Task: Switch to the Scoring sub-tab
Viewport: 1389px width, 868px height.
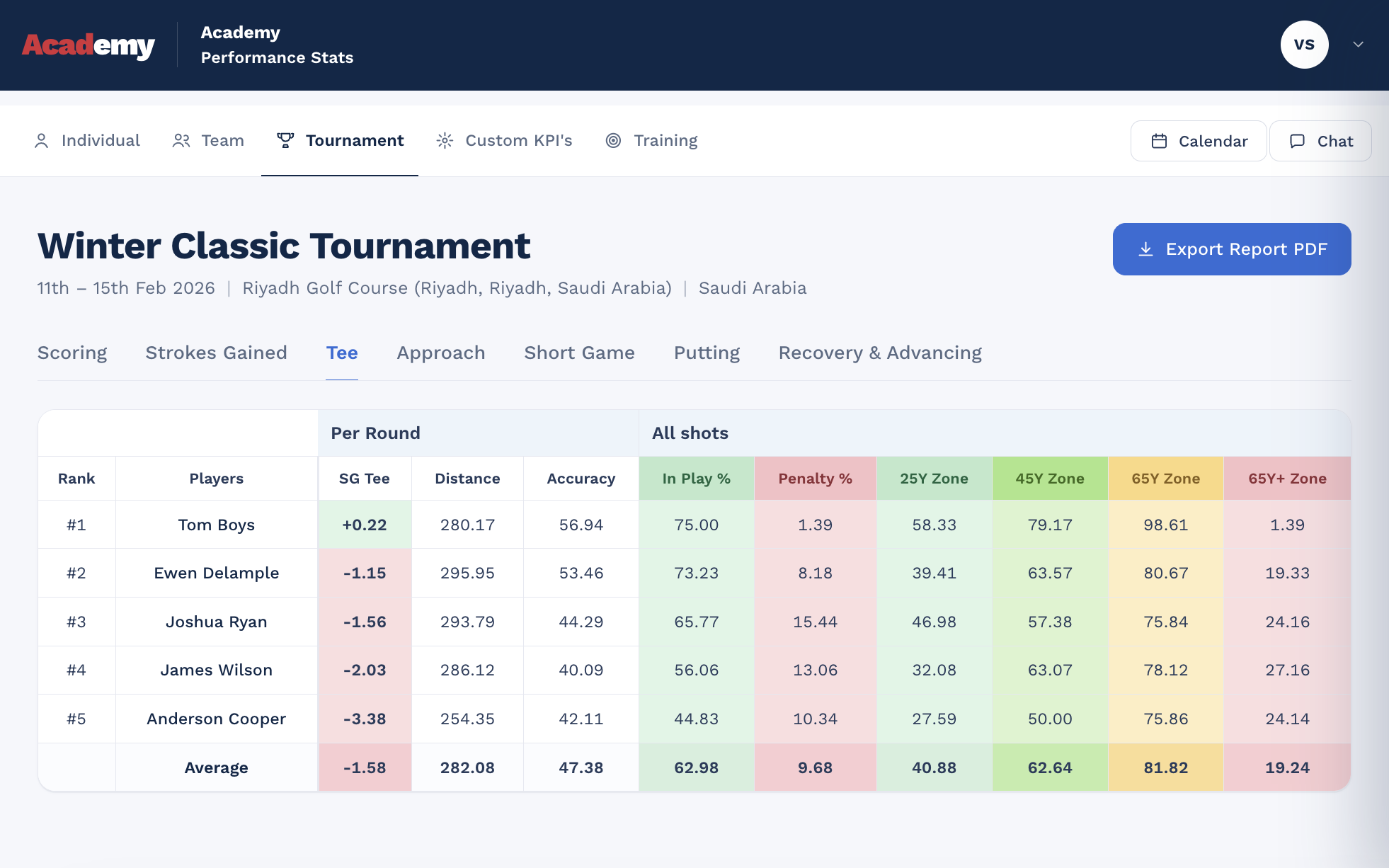Action: pyautogui.click(x=72, y=353)
